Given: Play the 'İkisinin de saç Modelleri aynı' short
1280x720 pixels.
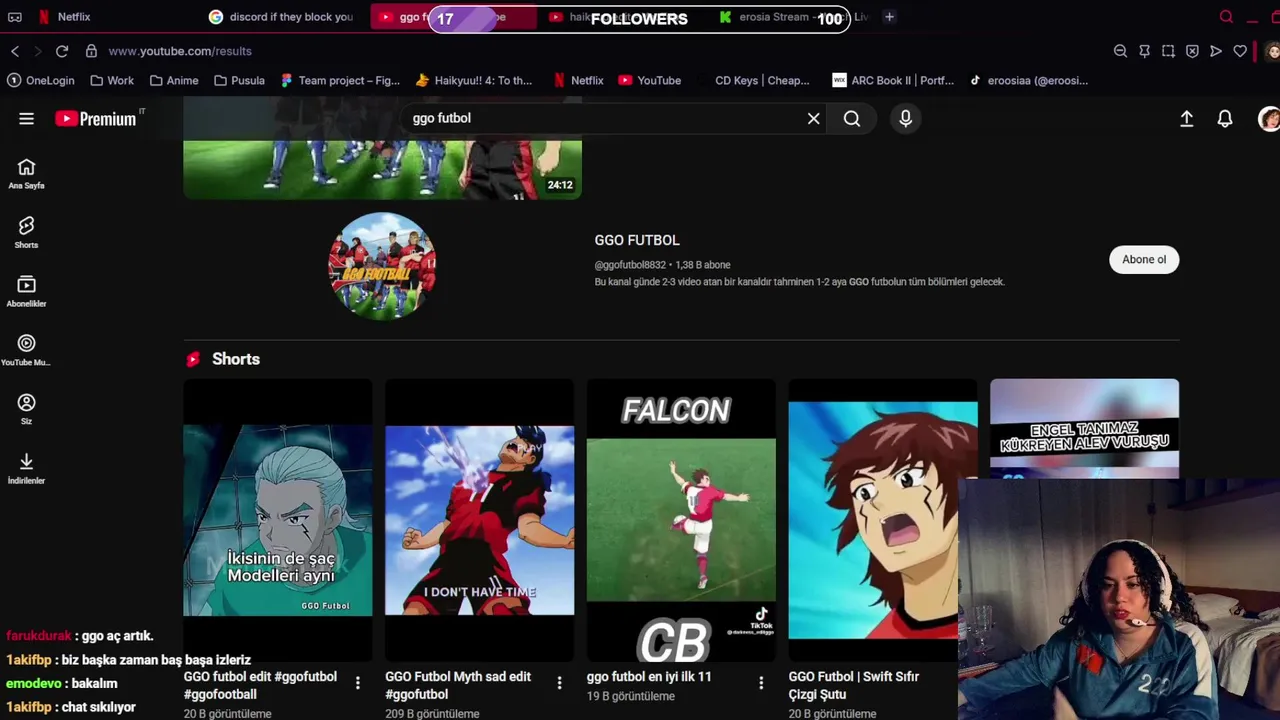Looking at the screenshot, I should pos(278,521).
